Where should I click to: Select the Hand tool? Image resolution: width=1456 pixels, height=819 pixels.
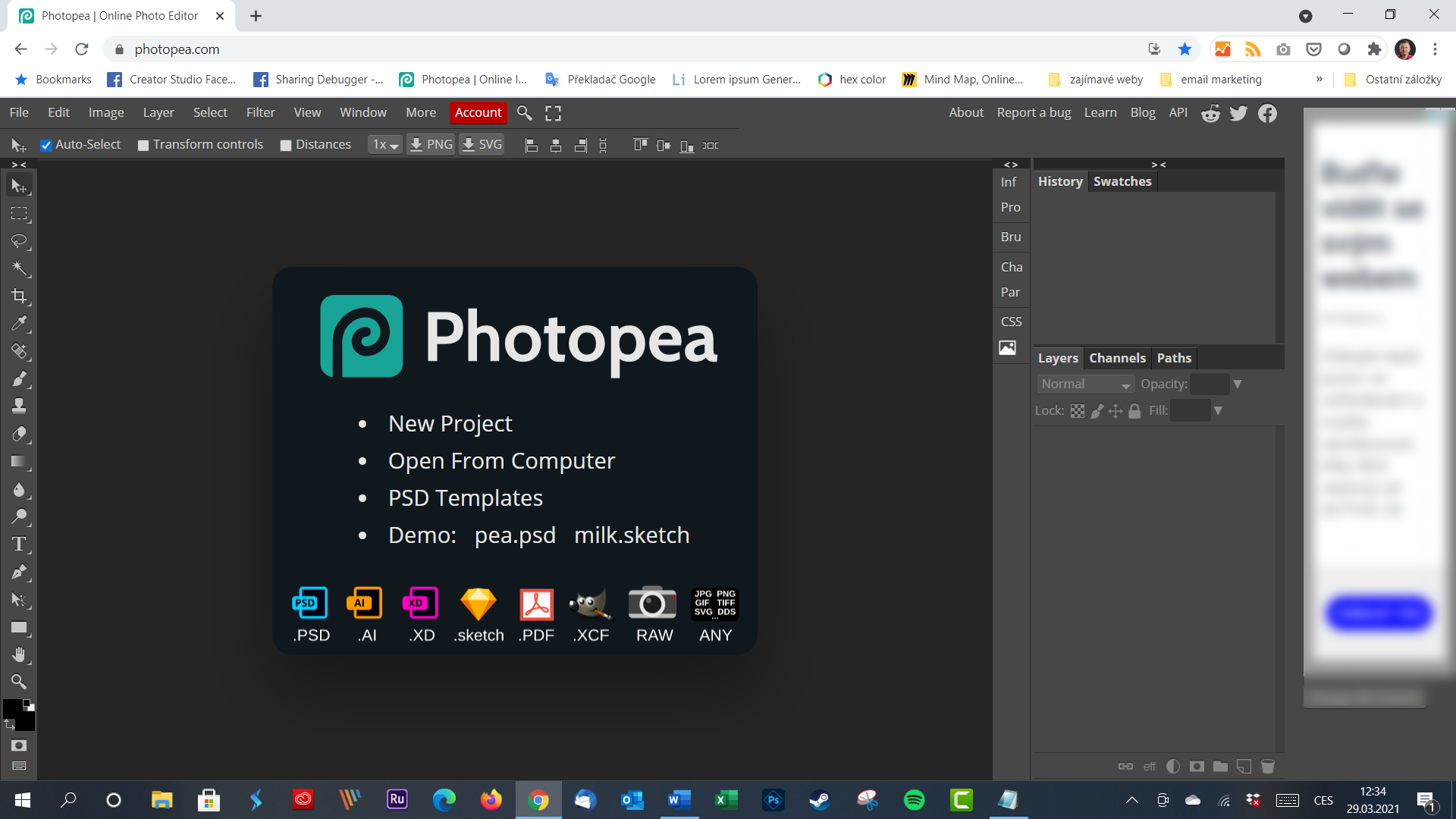click(x=19, y=654)
